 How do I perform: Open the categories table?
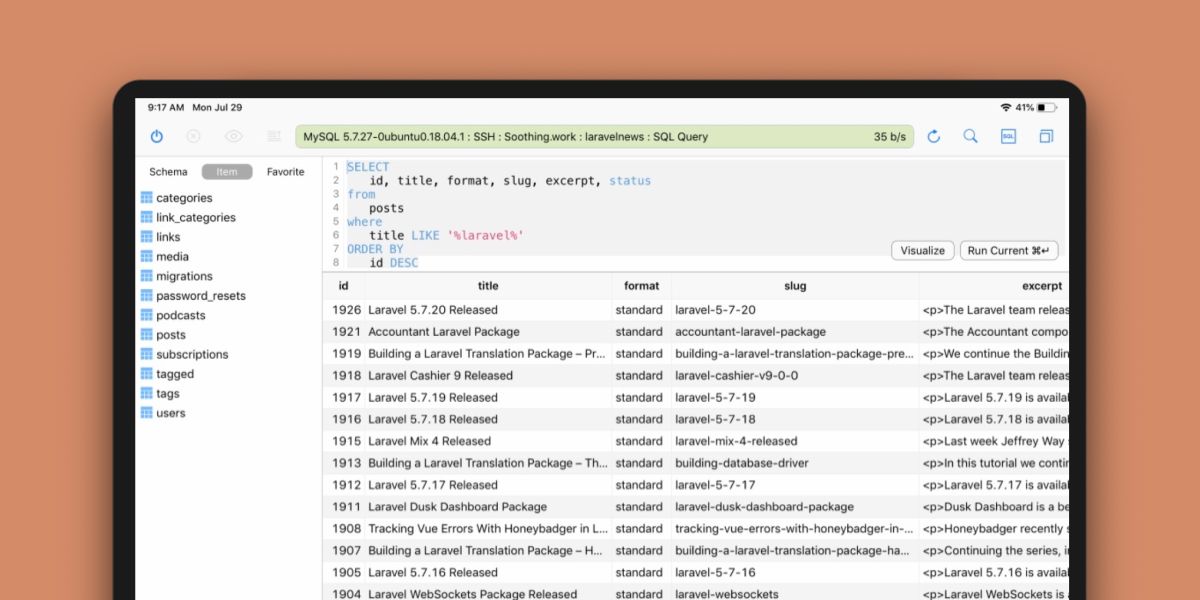point(184,198)
